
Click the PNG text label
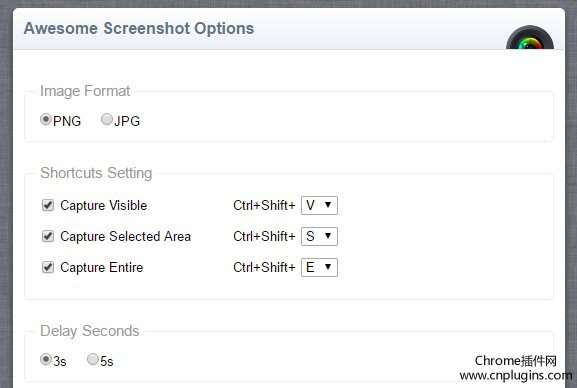[67, 121]
